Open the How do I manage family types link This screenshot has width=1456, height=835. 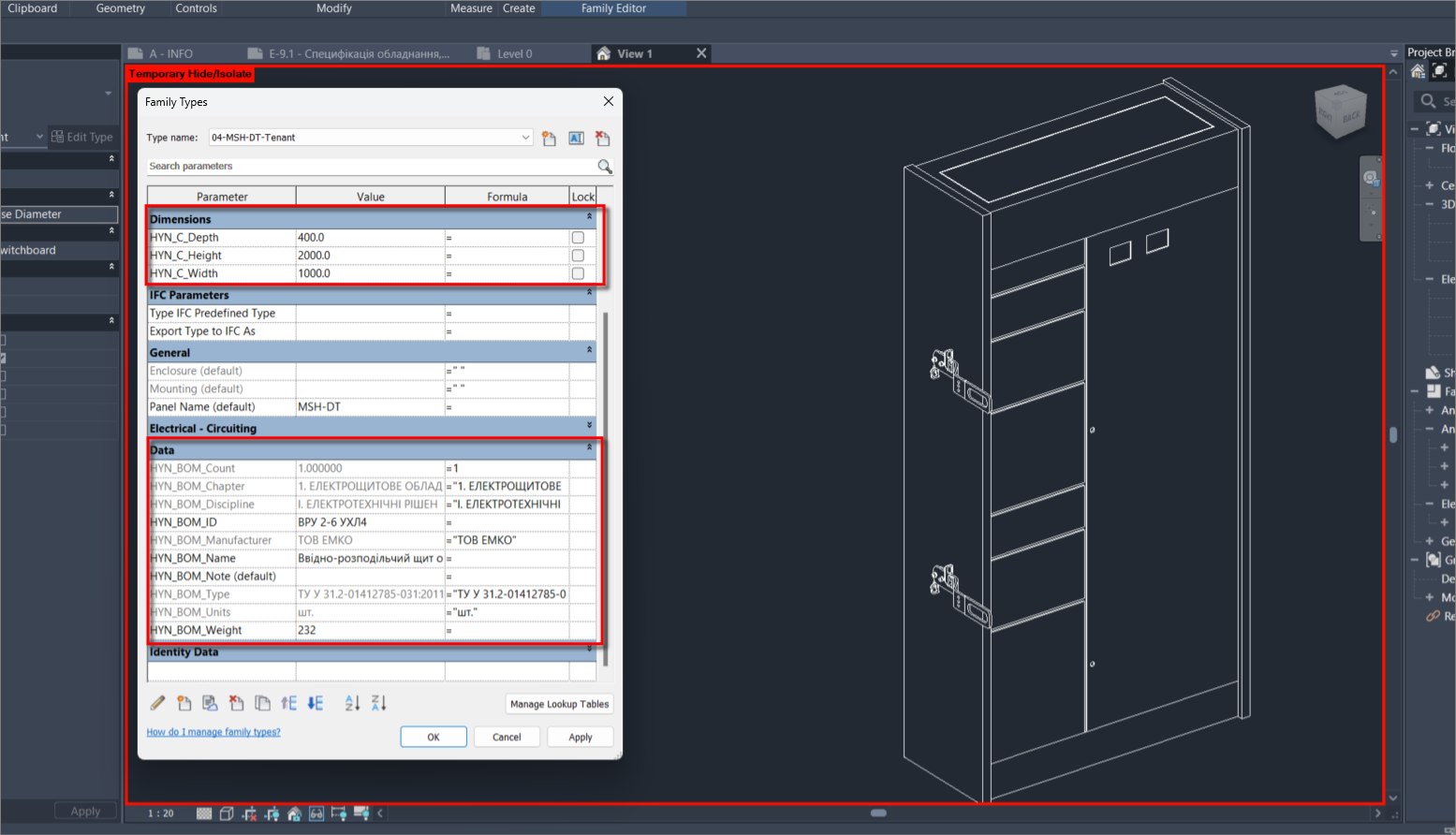[213, 732]
